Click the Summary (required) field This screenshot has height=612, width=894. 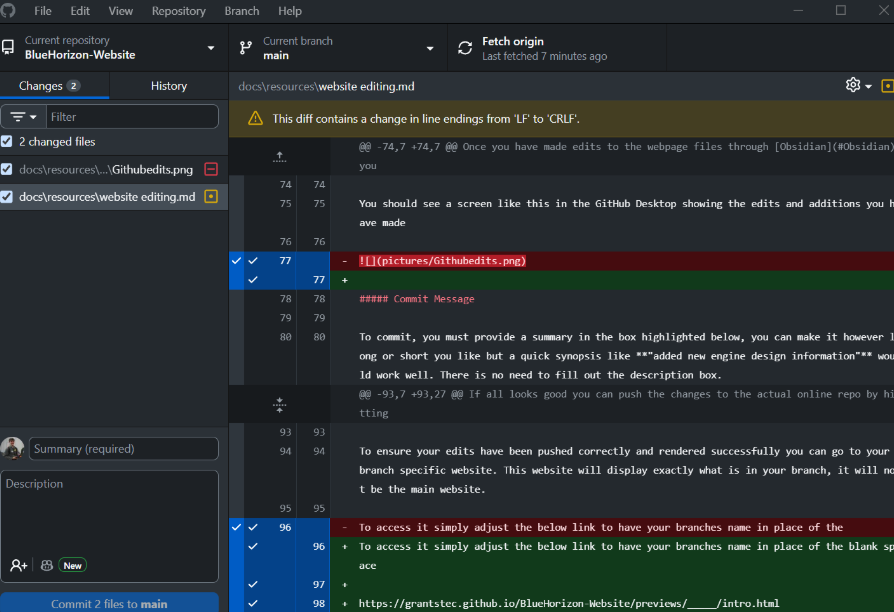[124, 449]
